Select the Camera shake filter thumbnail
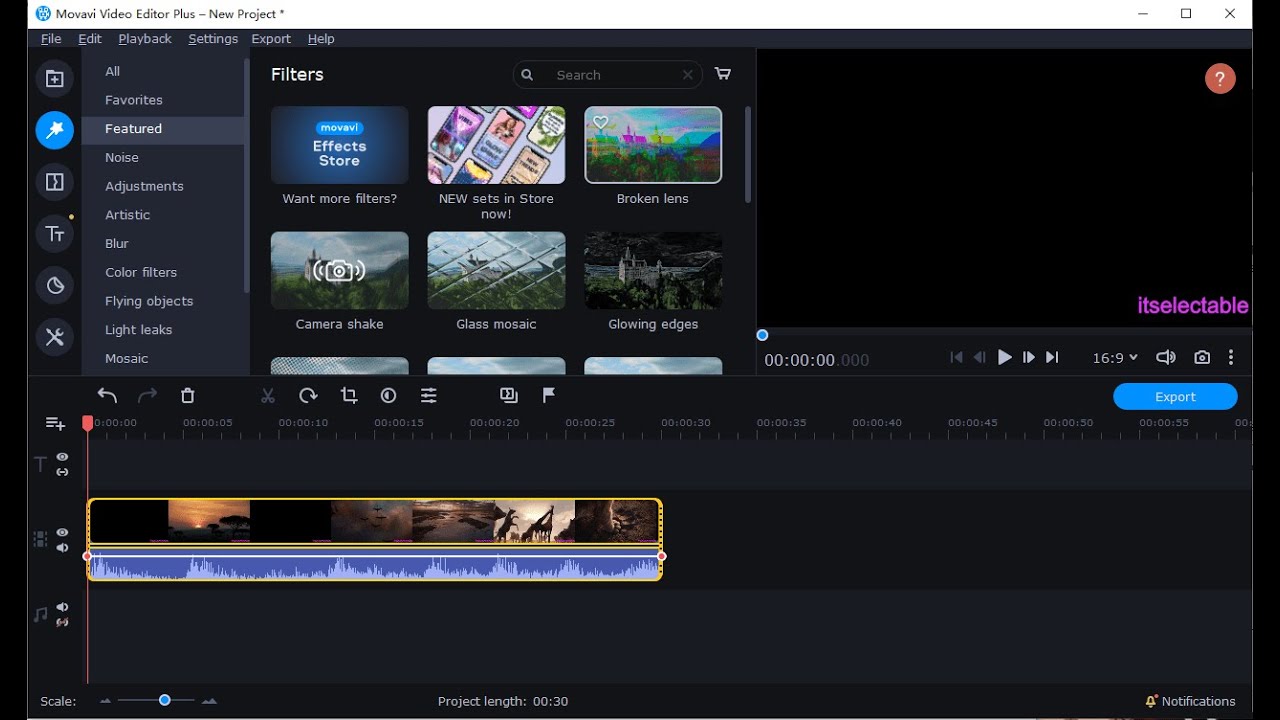 339,270
